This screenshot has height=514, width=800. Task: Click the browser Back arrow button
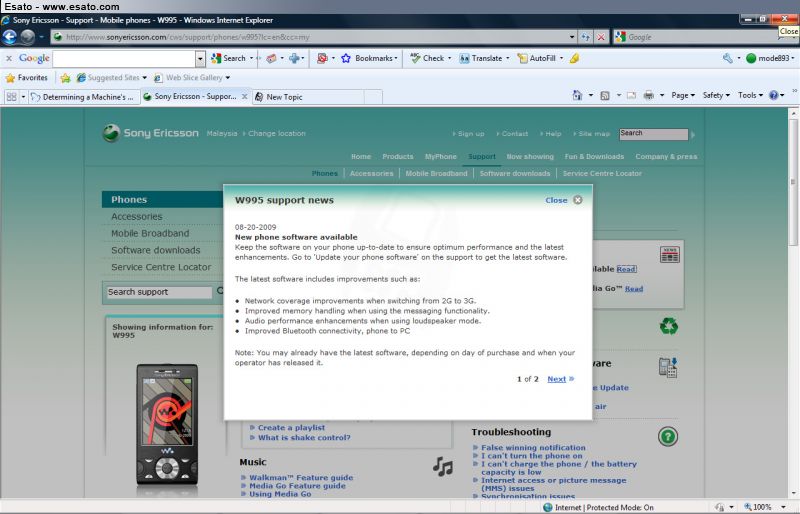pos(9,37)
